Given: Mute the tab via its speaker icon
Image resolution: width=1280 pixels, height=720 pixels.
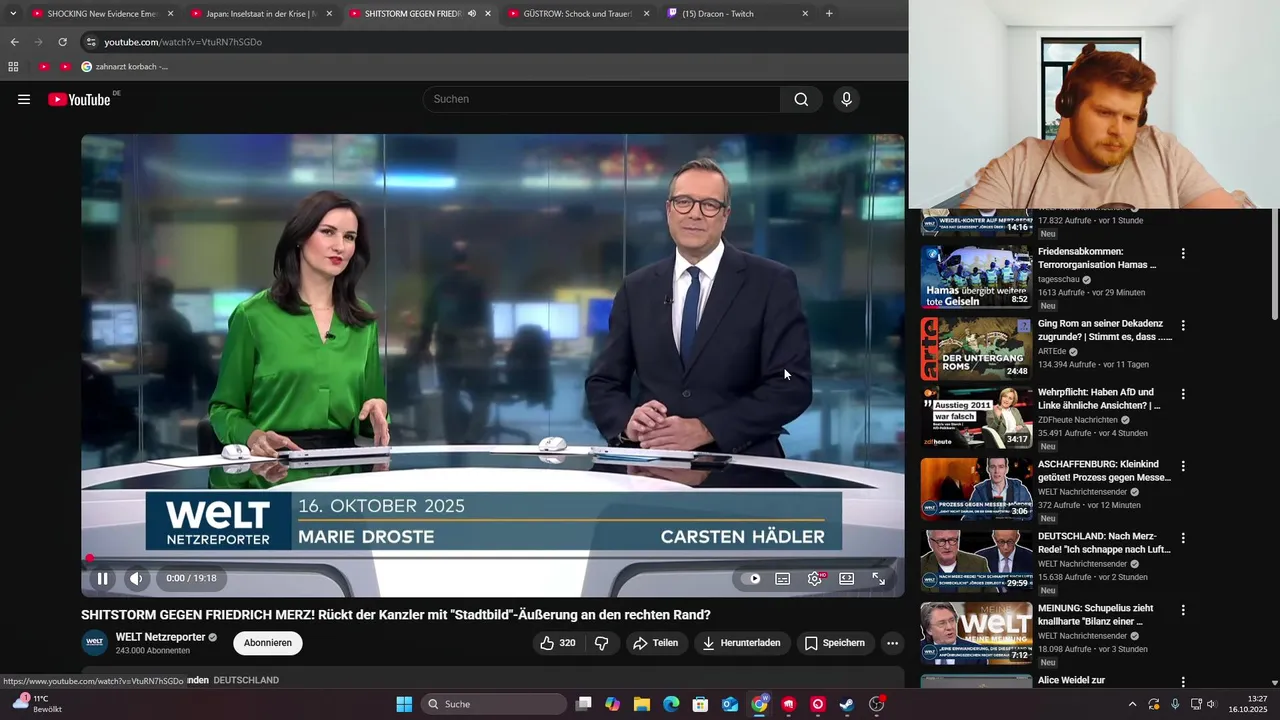Looking at the screenshot, I should (472, 14).
